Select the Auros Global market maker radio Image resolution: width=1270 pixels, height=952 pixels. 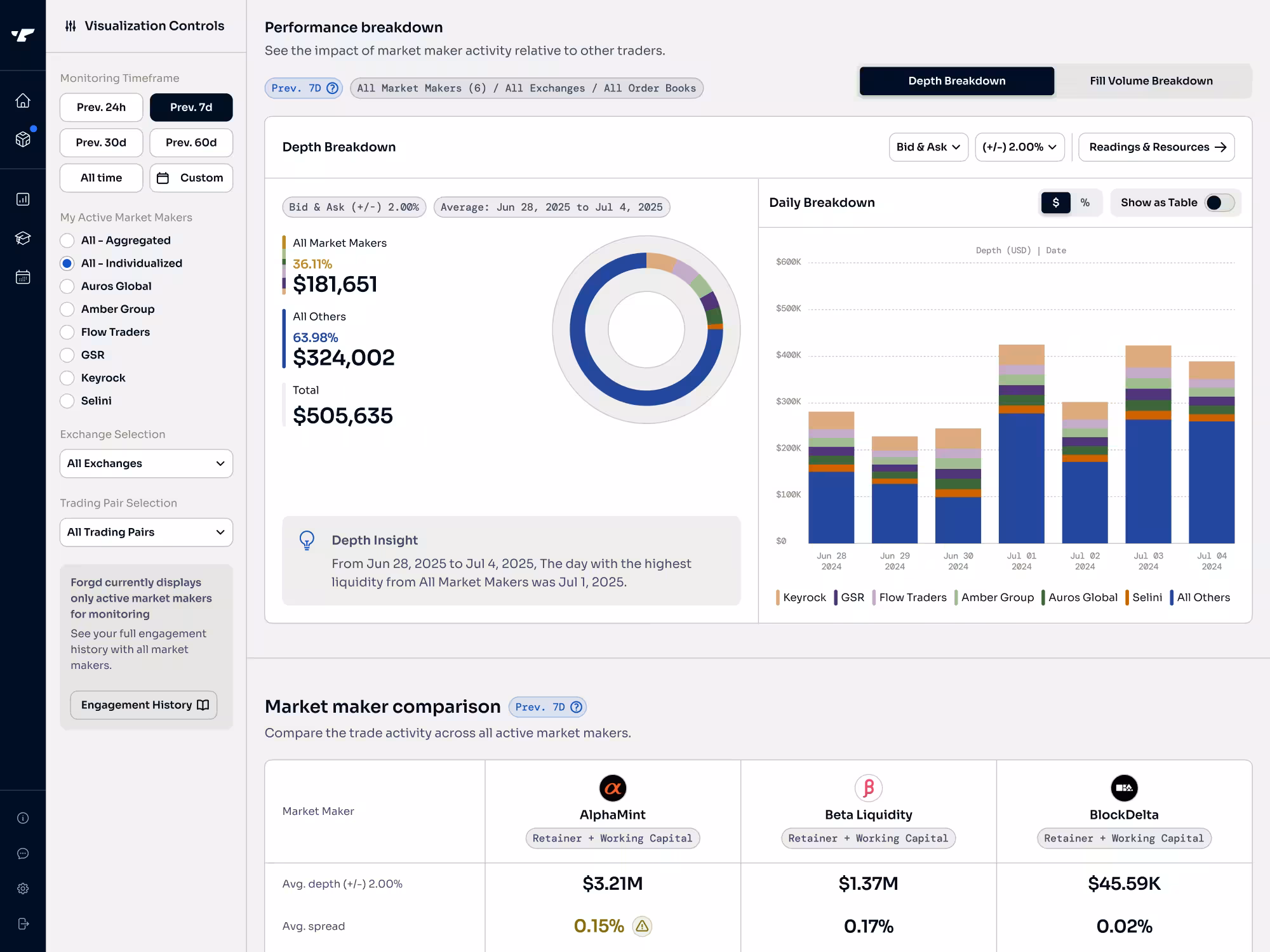click(67, 286)
